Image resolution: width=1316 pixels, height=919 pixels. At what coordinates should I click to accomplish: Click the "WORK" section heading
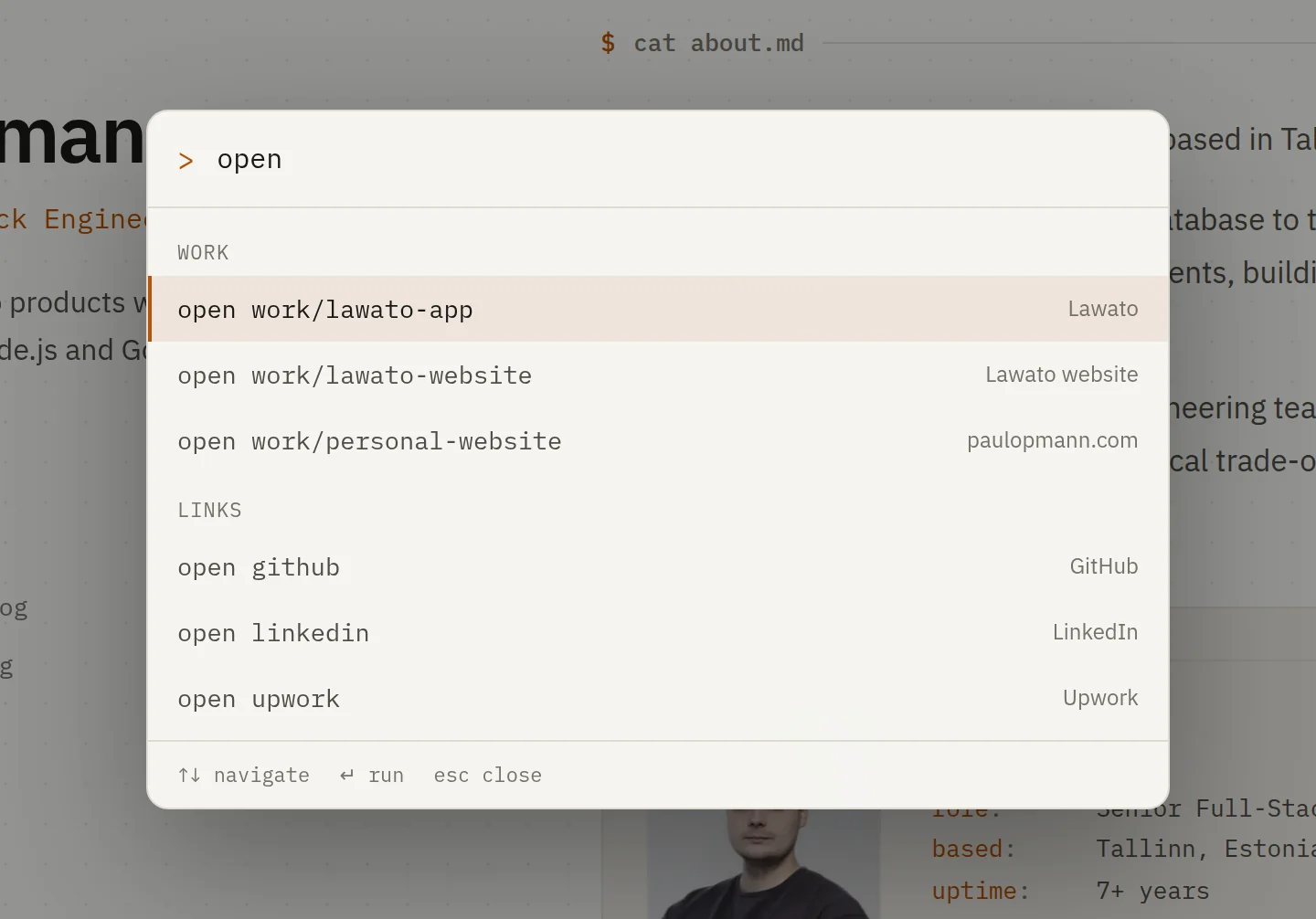coord(203,252)
